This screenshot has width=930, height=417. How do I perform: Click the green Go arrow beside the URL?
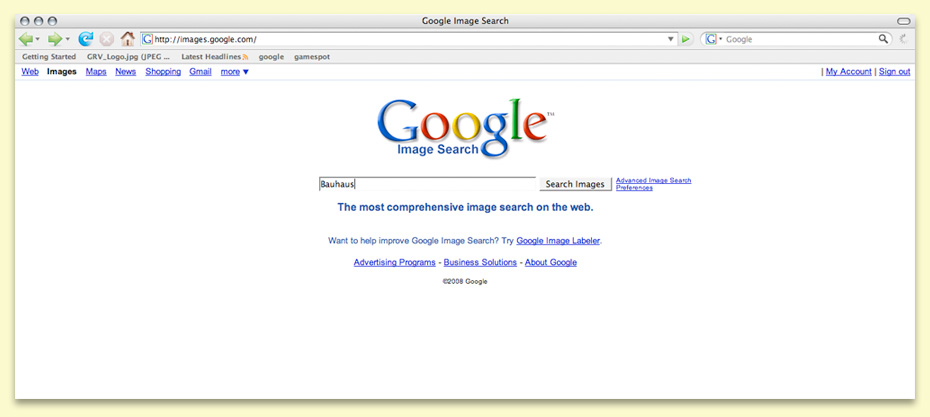(686, 39)
